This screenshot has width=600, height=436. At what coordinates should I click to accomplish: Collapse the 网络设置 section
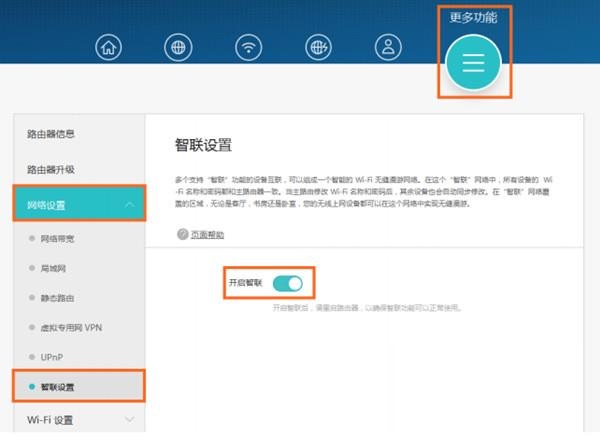tap(129, 205)
